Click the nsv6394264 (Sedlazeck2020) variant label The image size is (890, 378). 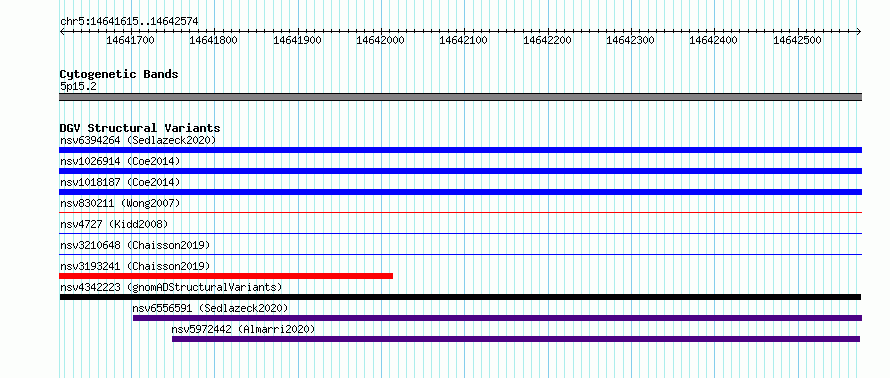coord(138,140)
